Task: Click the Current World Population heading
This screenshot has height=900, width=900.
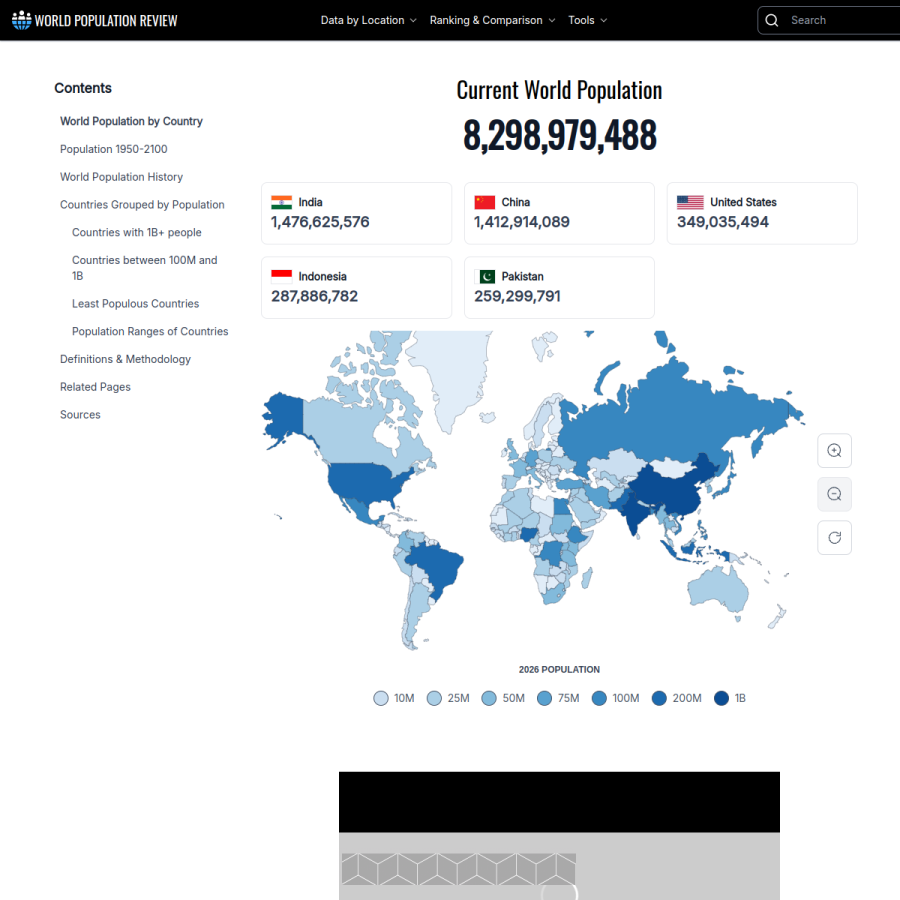Action: point(559,90)
